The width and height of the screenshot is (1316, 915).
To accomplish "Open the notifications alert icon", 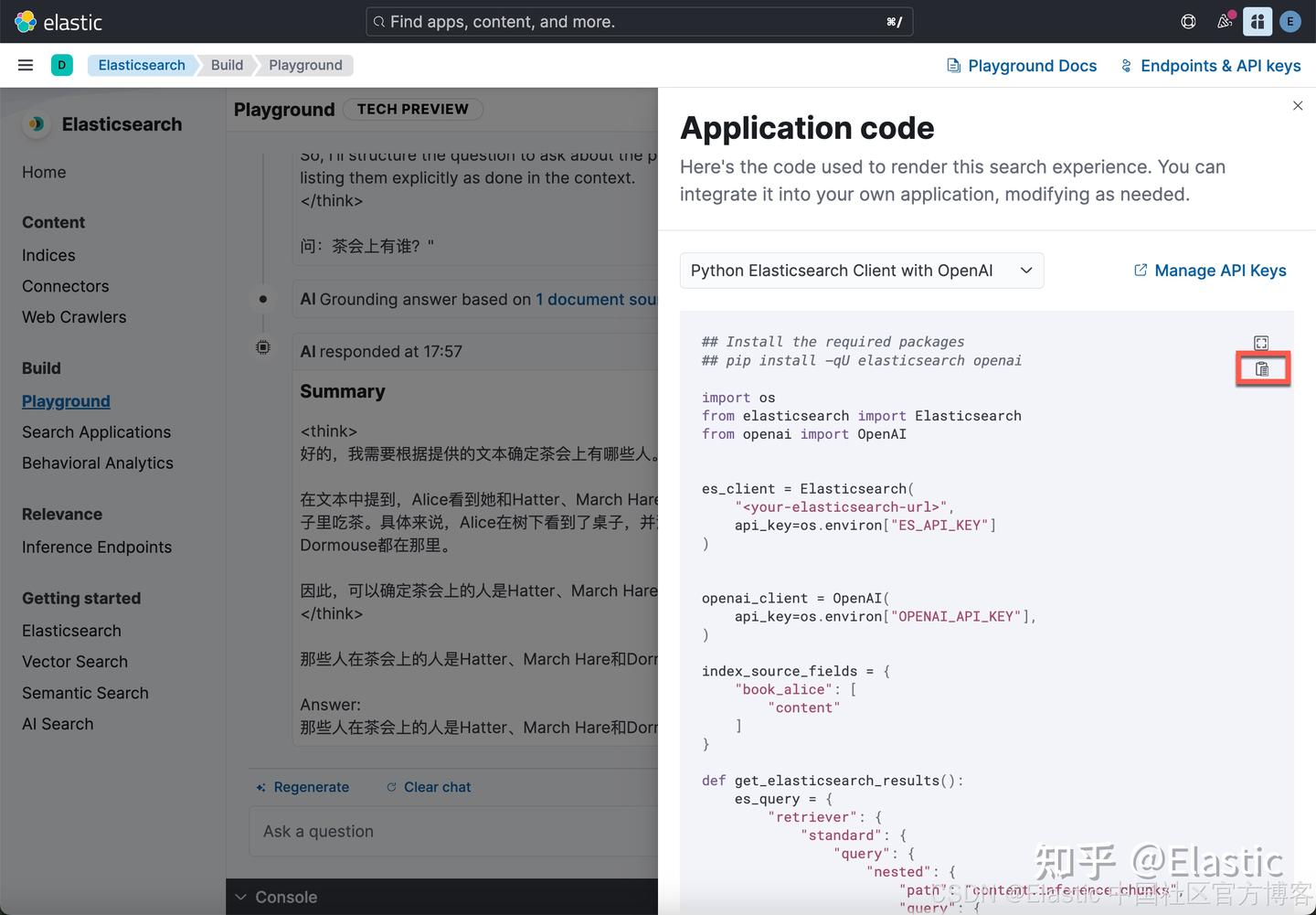I will click(1224, 21).
